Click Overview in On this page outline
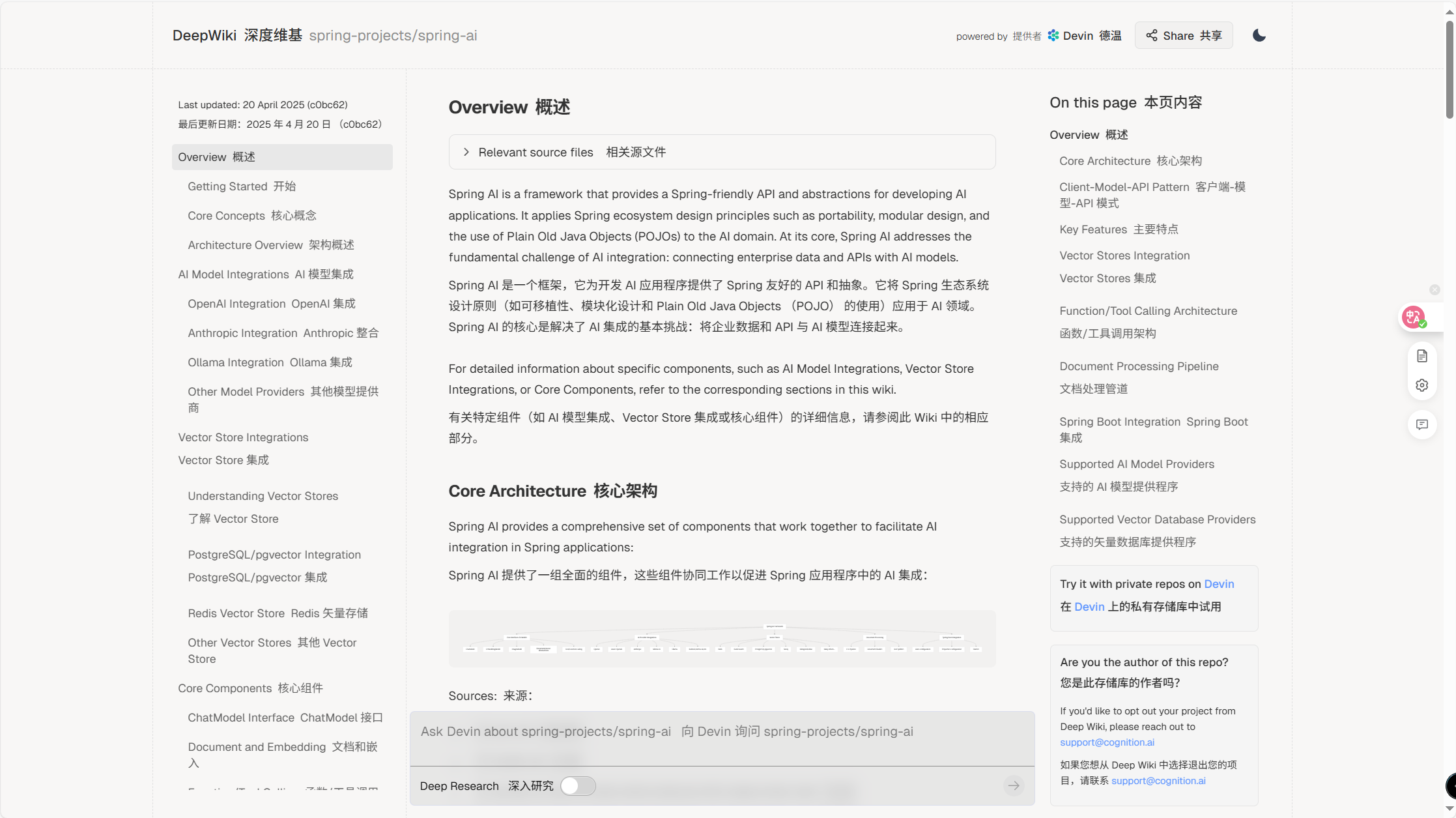Screen dimensions: 1456x818 pos(1089,135)
